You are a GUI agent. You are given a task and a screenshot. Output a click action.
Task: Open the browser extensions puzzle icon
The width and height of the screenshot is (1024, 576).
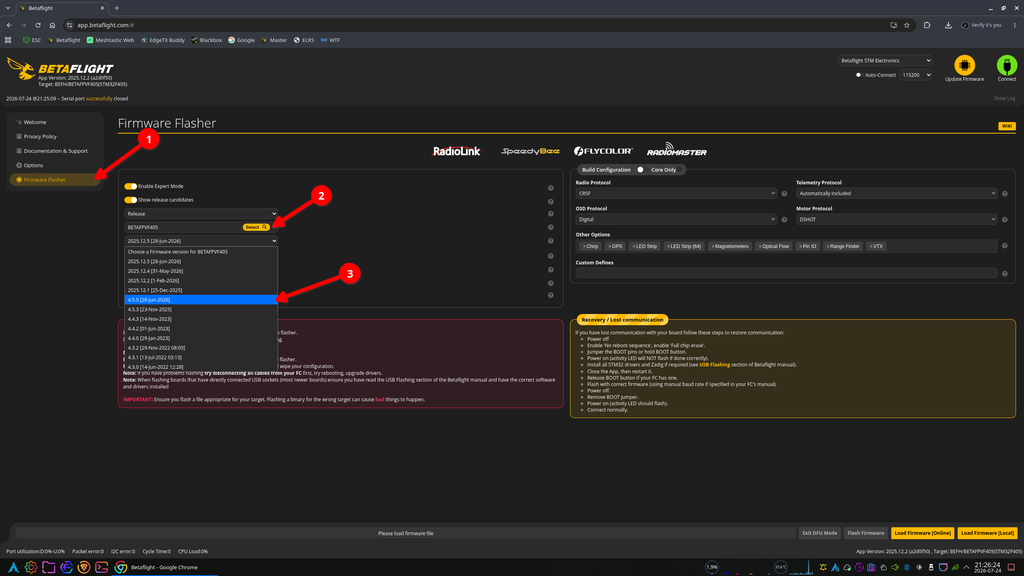[x=927, y=25]
